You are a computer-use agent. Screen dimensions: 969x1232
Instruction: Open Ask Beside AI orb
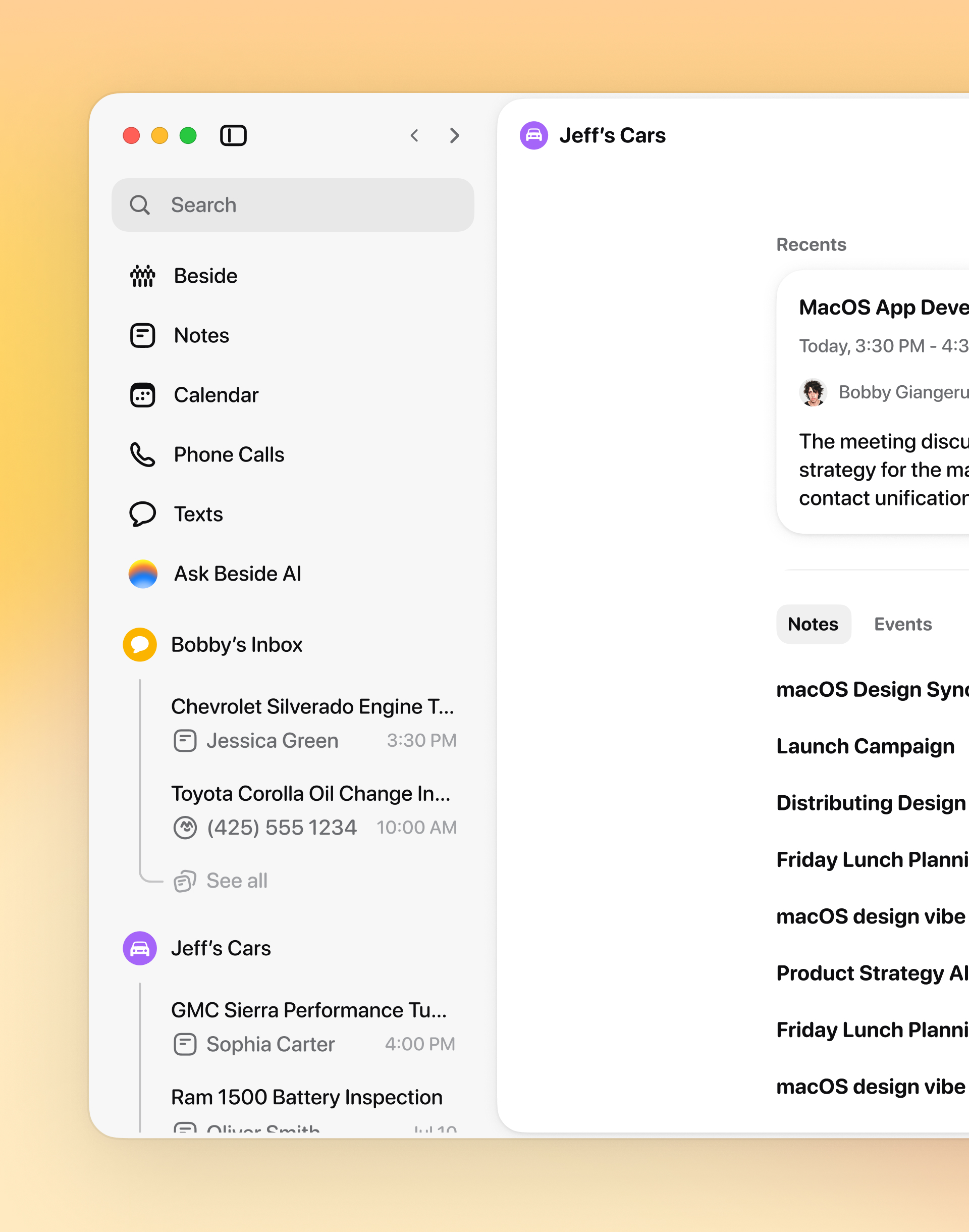(143, 574)
